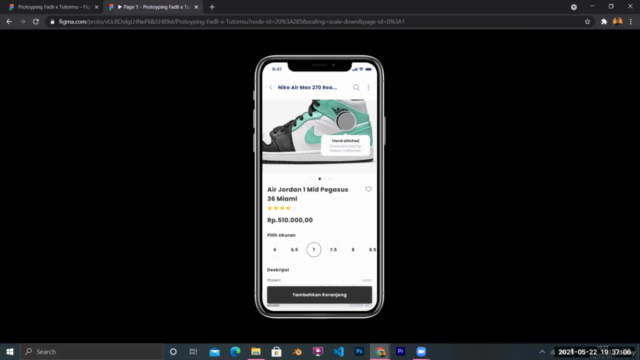The height and width of the screenshot is (360, 640).
Task: Open Mail app from taskbar
Action: [214, 351]
